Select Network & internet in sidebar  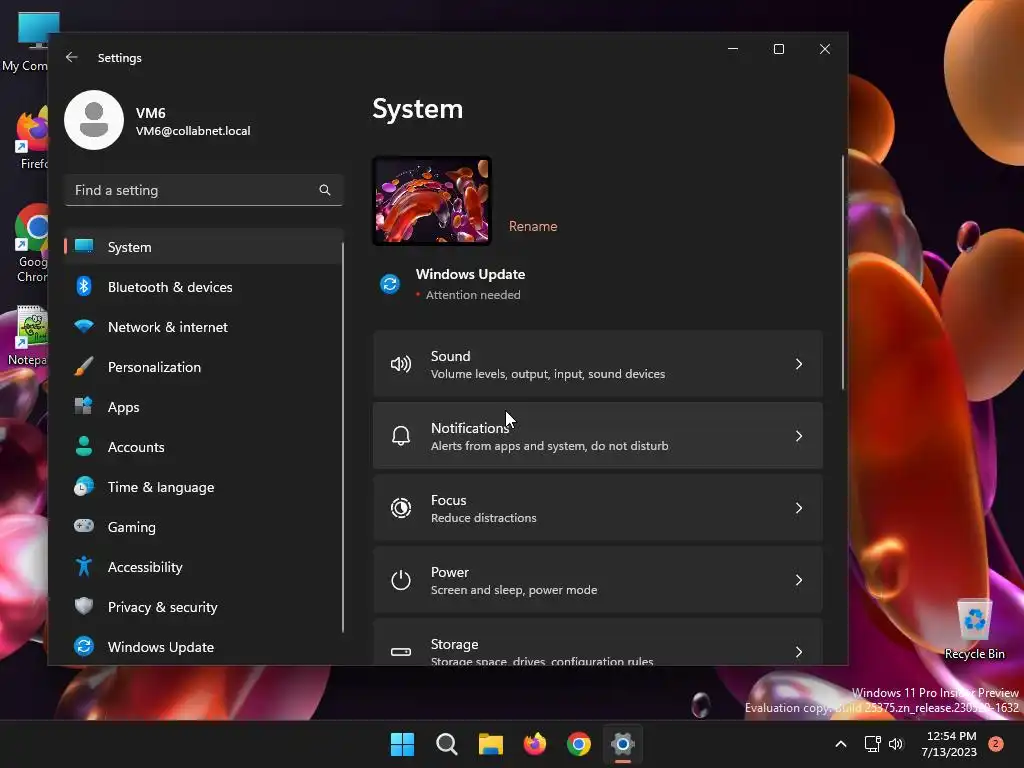(204, 327)
